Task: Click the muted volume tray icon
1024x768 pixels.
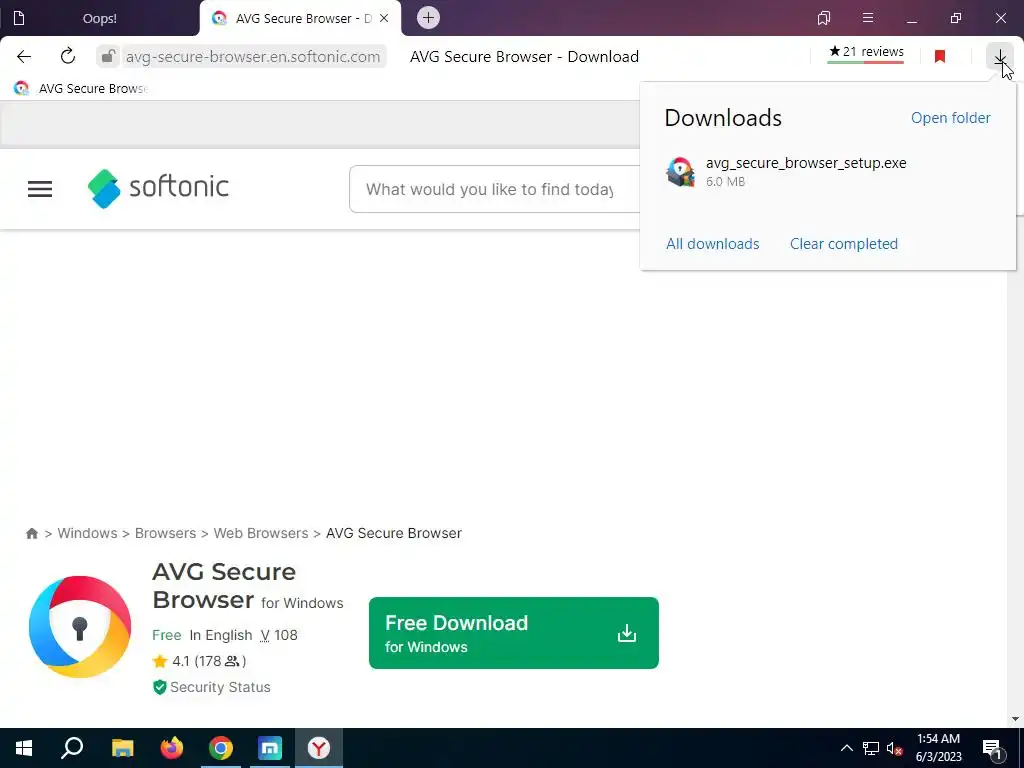Action: (894, 748)
